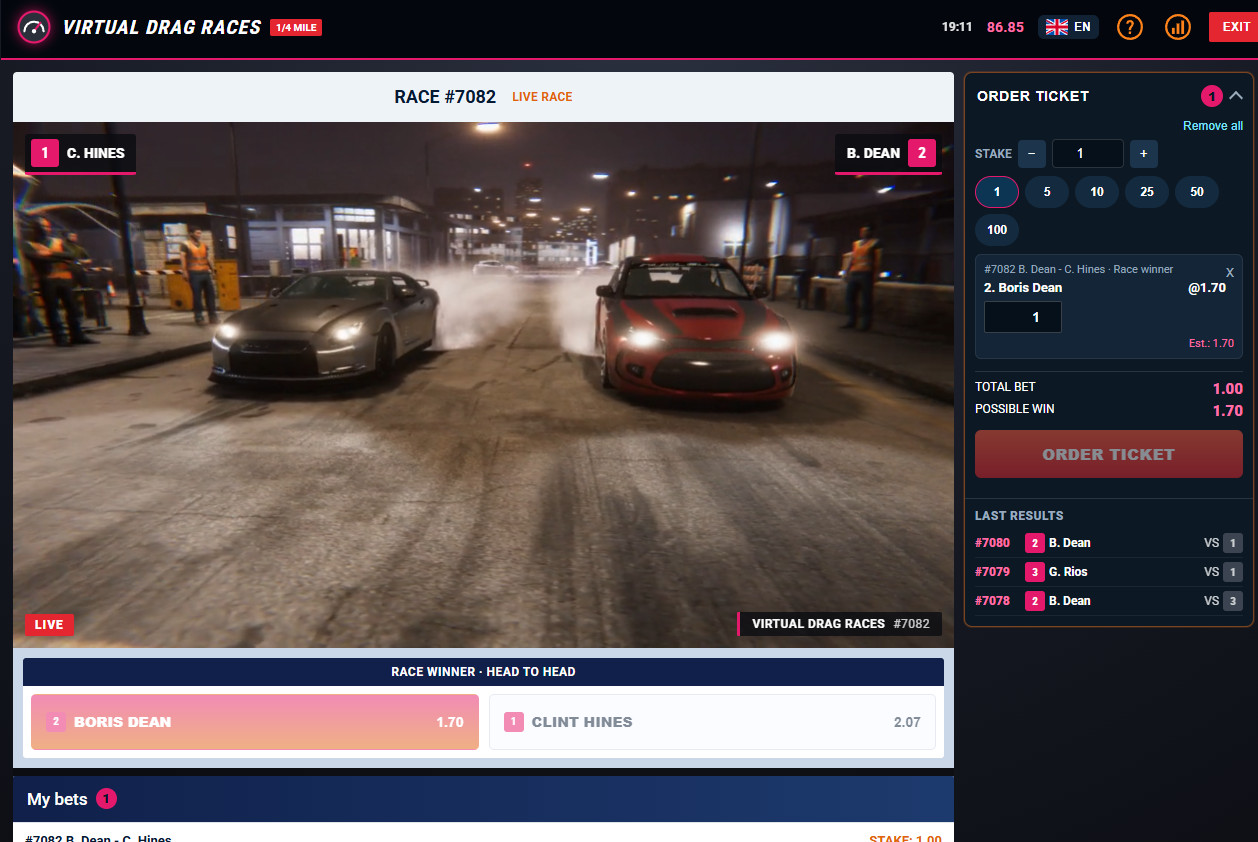Click the bet slip stake field
1258x842 pixels.
(1023, 317)
